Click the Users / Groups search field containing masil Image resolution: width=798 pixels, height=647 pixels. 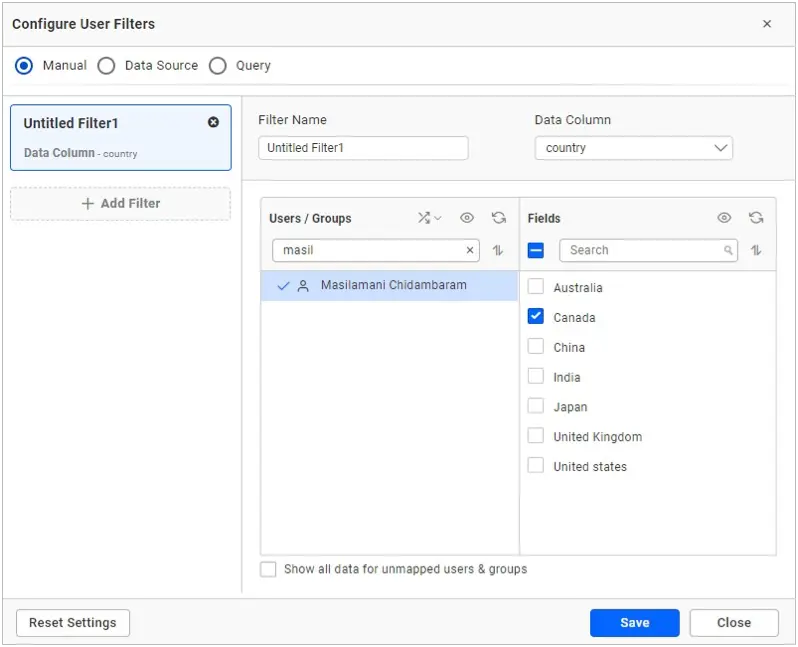click(x=376, y=250)
